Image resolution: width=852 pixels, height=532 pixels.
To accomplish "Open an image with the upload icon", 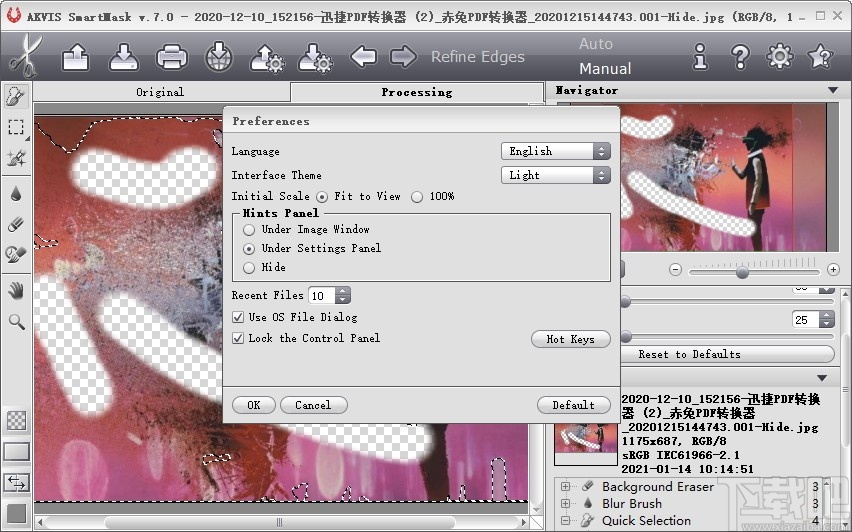I will coord(75,57).
